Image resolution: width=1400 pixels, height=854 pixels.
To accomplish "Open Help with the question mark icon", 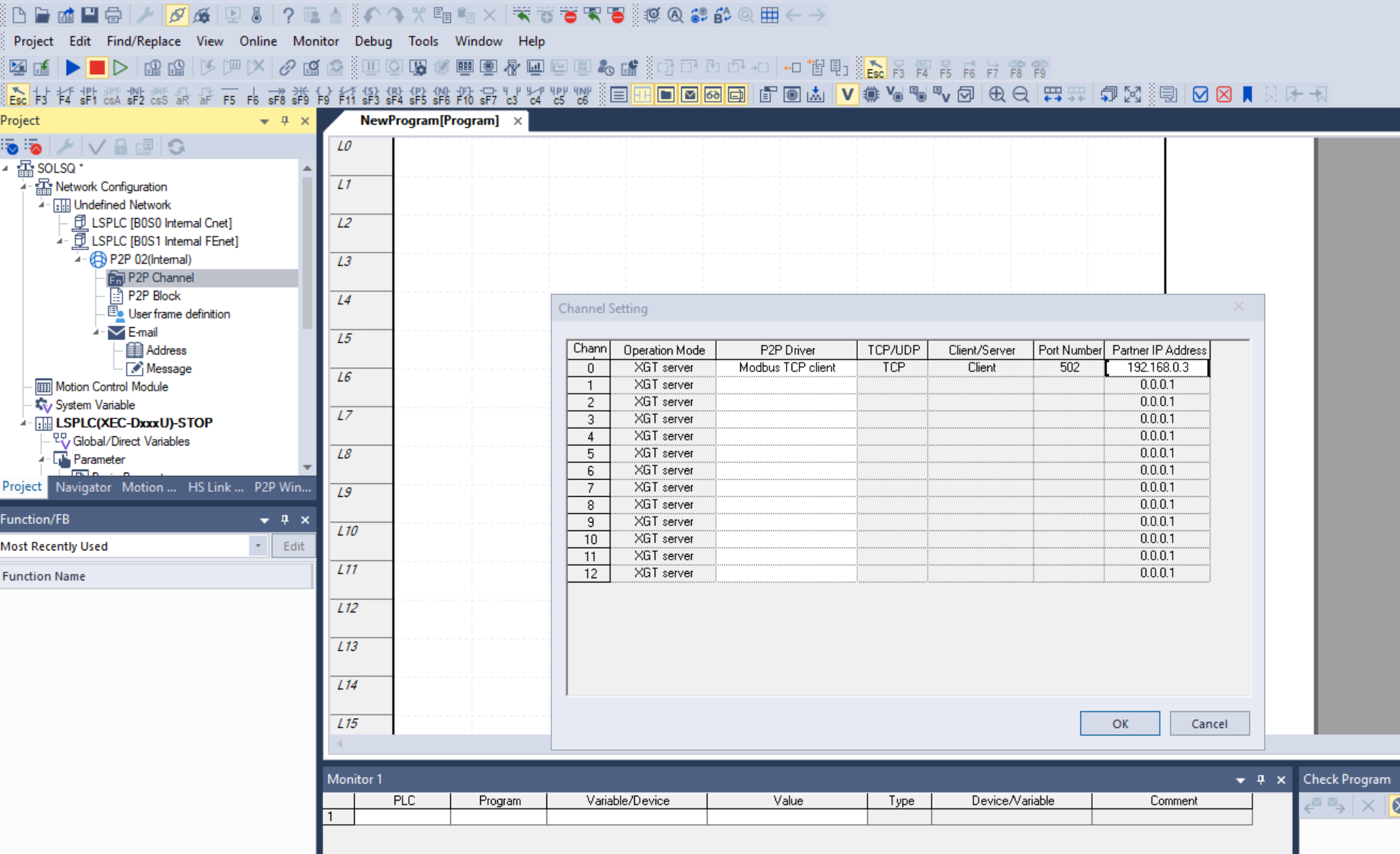I will coord(288,15).
